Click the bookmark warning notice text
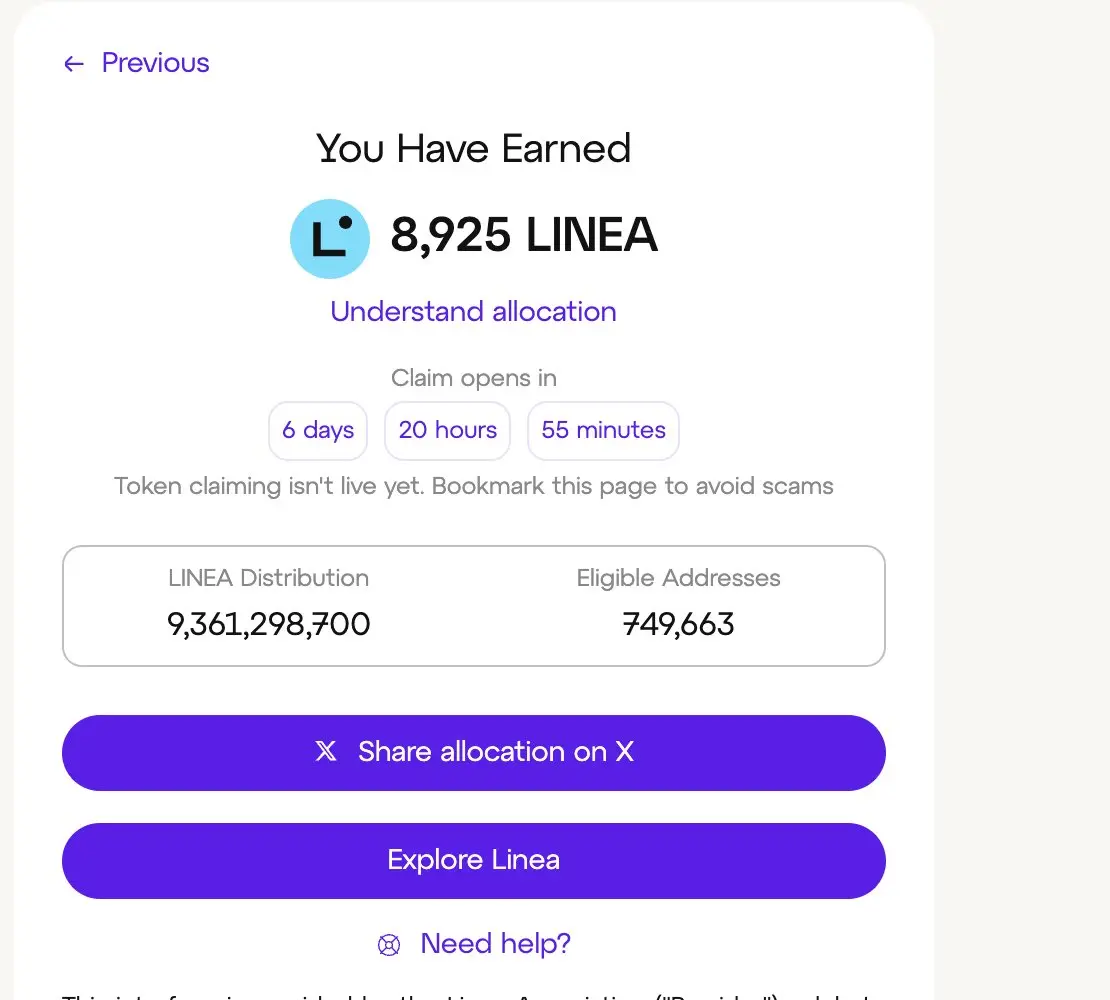 [474, 486]
